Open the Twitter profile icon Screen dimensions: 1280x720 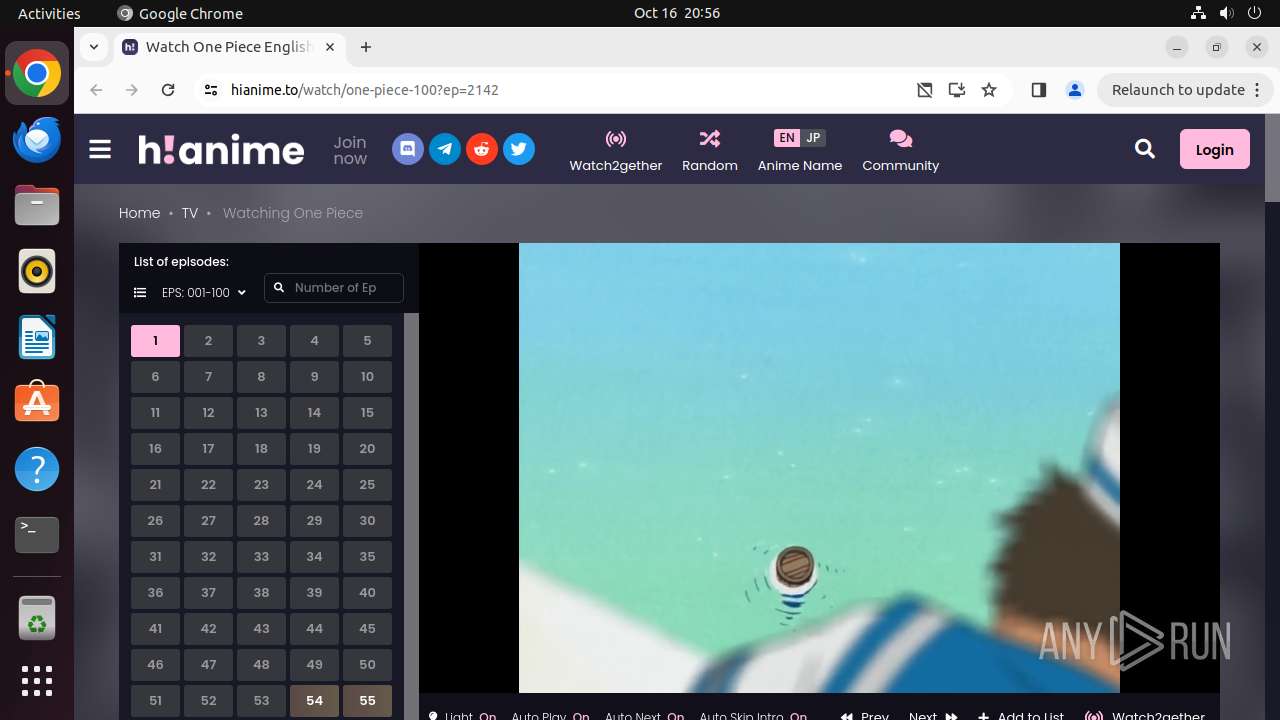519,150
